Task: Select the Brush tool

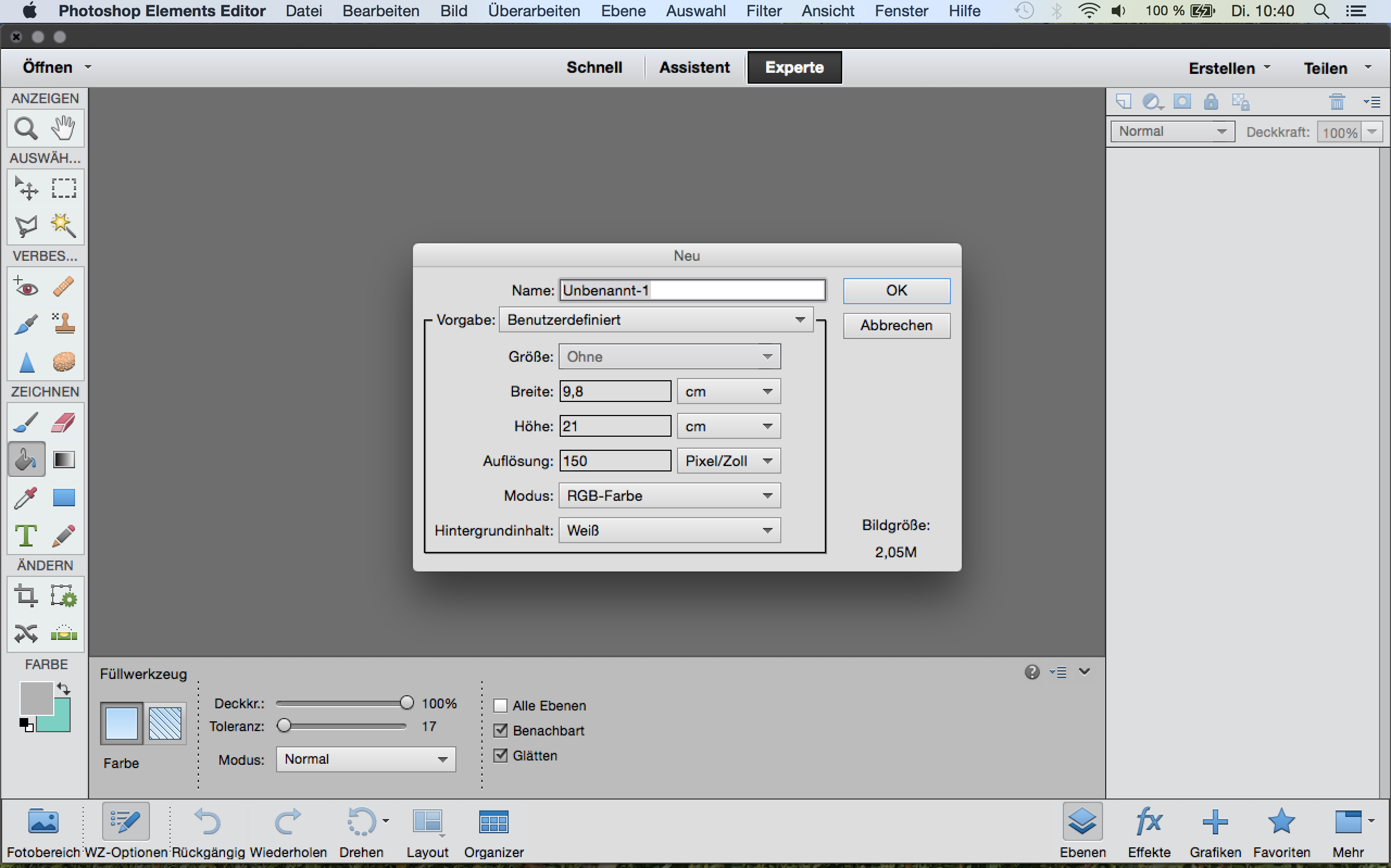Action: click(26, 423)
